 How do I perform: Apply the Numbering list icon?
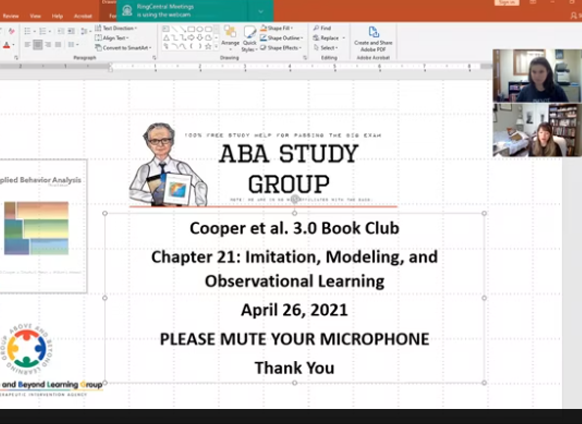click(x=43, y=31)
